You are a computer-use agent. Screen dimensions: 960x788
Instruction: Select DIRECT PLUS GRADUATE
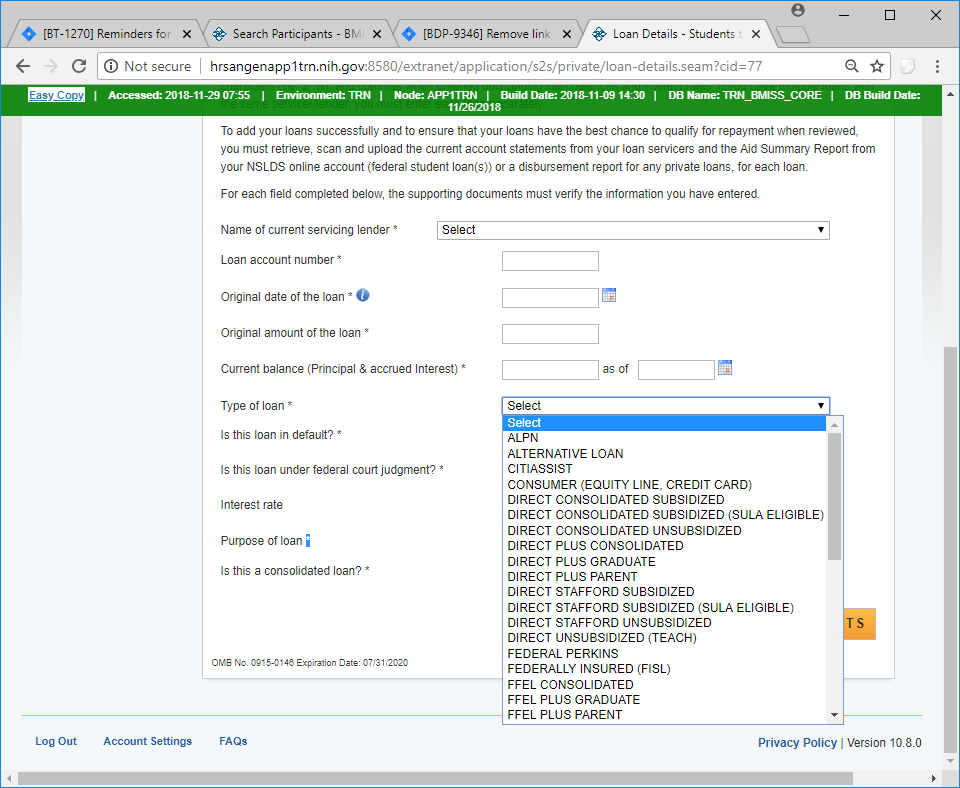(x=664, y=562)
